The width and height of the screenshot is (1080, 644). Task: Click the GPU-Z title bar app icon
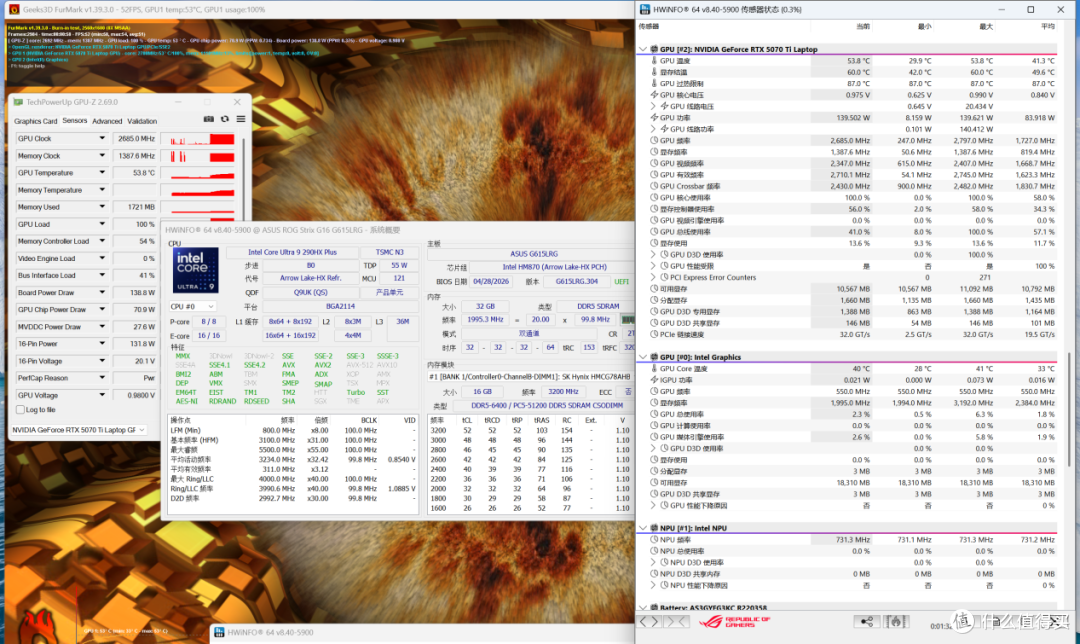click(19, 102)
